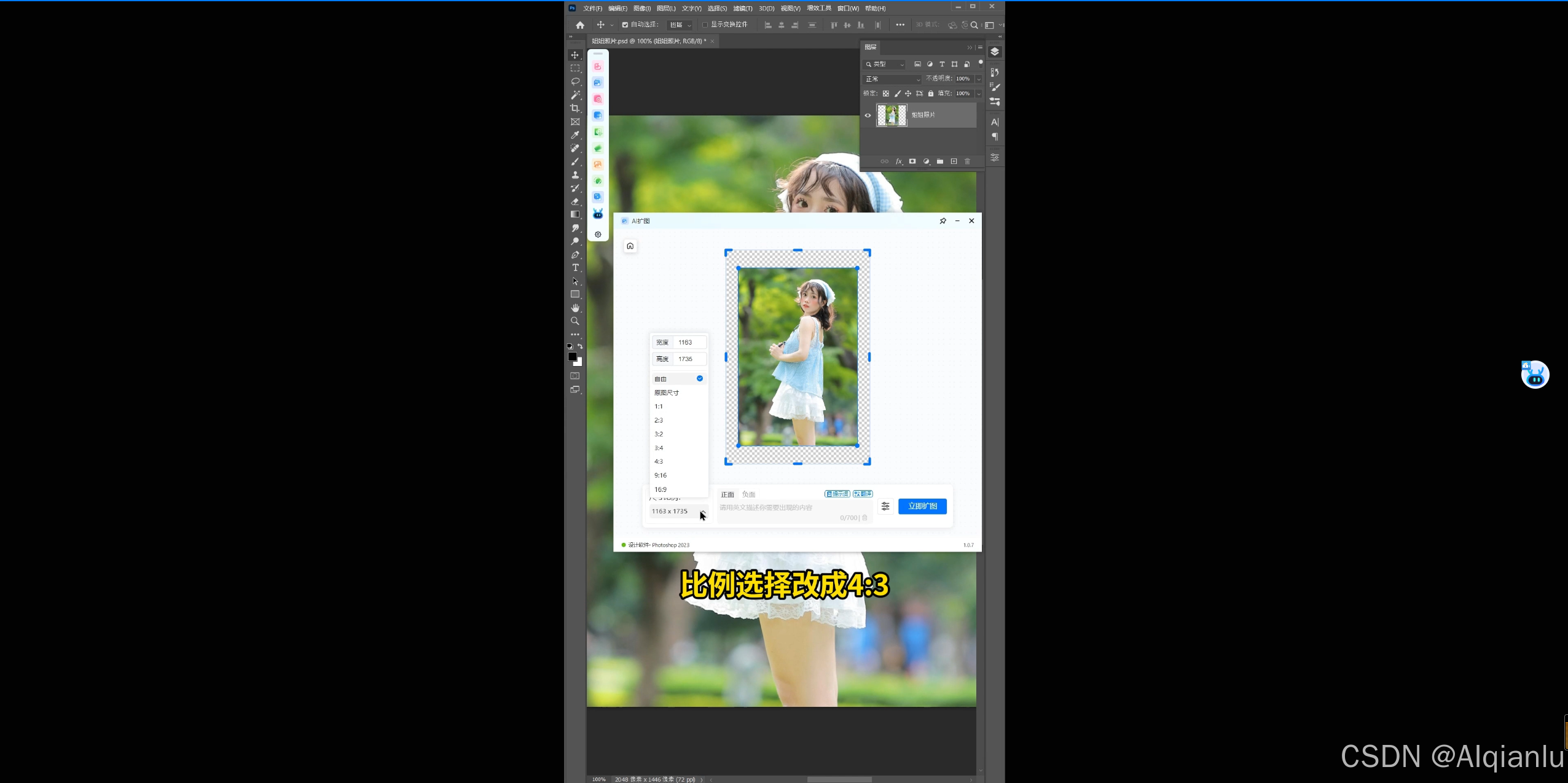Screen dimensions: 1568x783
Task: Collapse the 1163 x 1735 size dropdown
Action: click(703, 512)
